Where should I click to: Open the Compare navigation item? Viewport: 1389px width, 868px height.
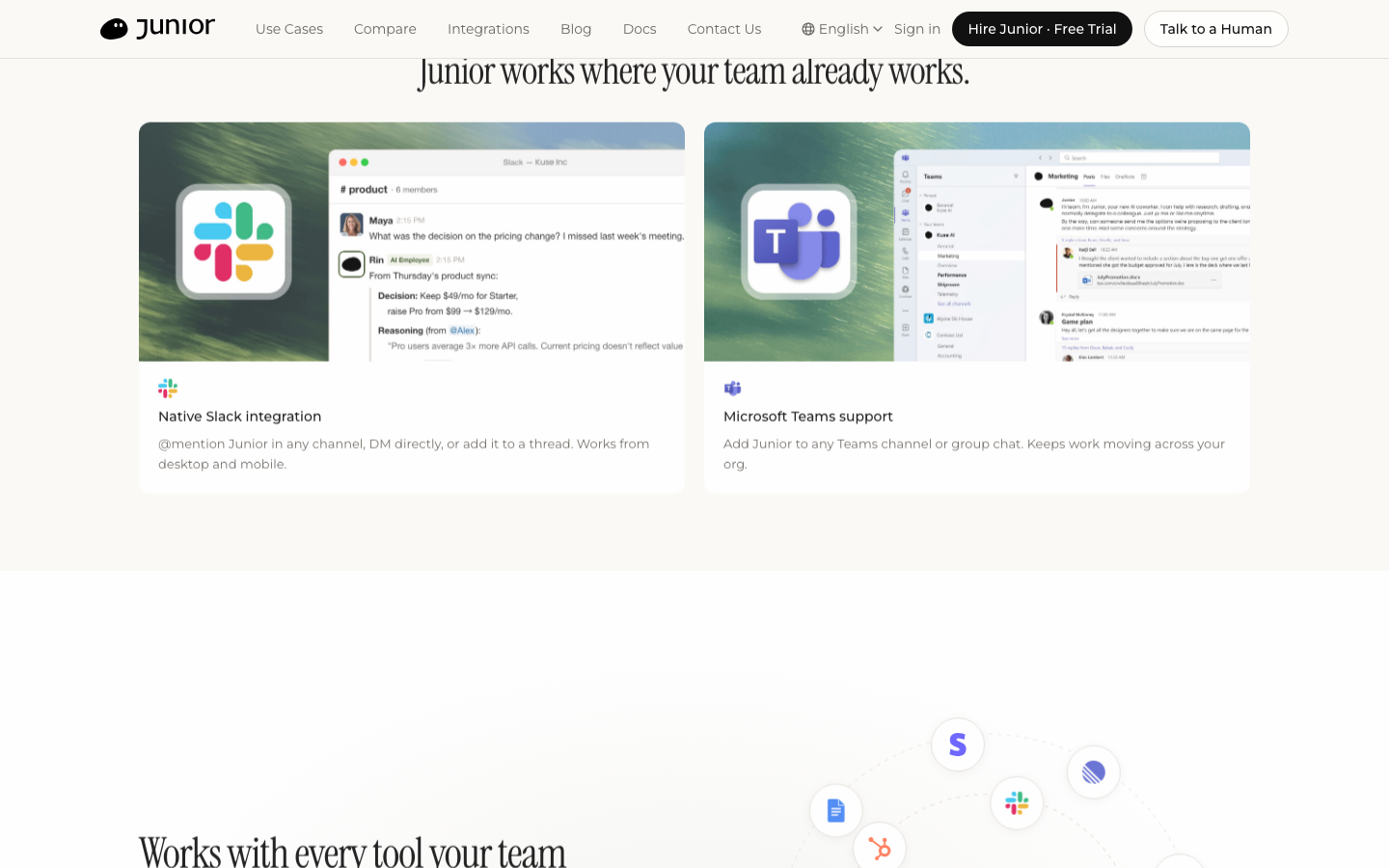385,29
